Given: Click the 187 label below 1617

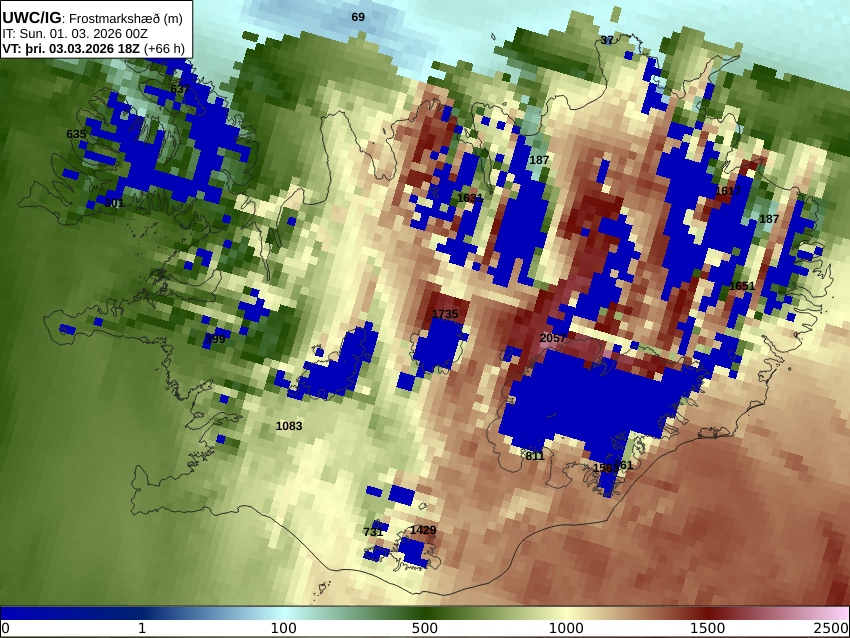Looking at the screenshot, I should click(769, 219).
